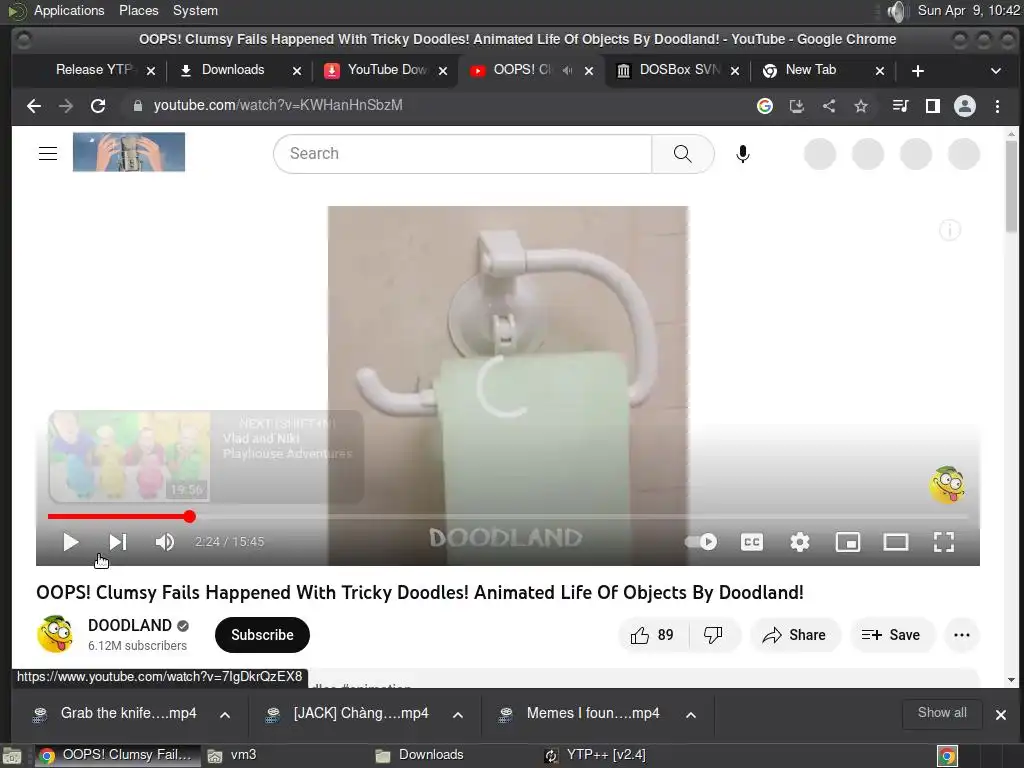
Task: Click the YouTube logo doodle image
Action: (129, 152)
